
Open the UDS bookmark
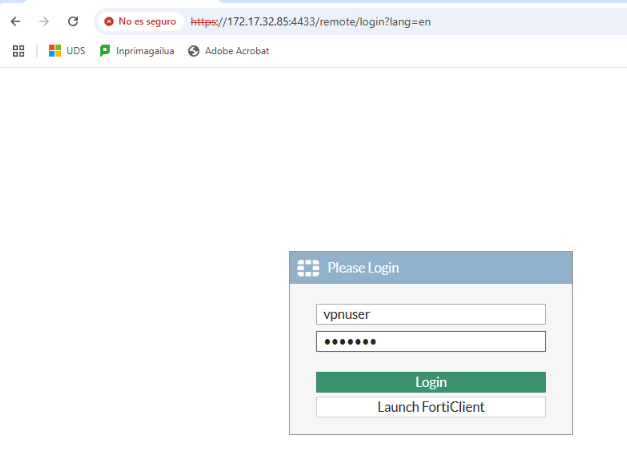click(75, 51)
